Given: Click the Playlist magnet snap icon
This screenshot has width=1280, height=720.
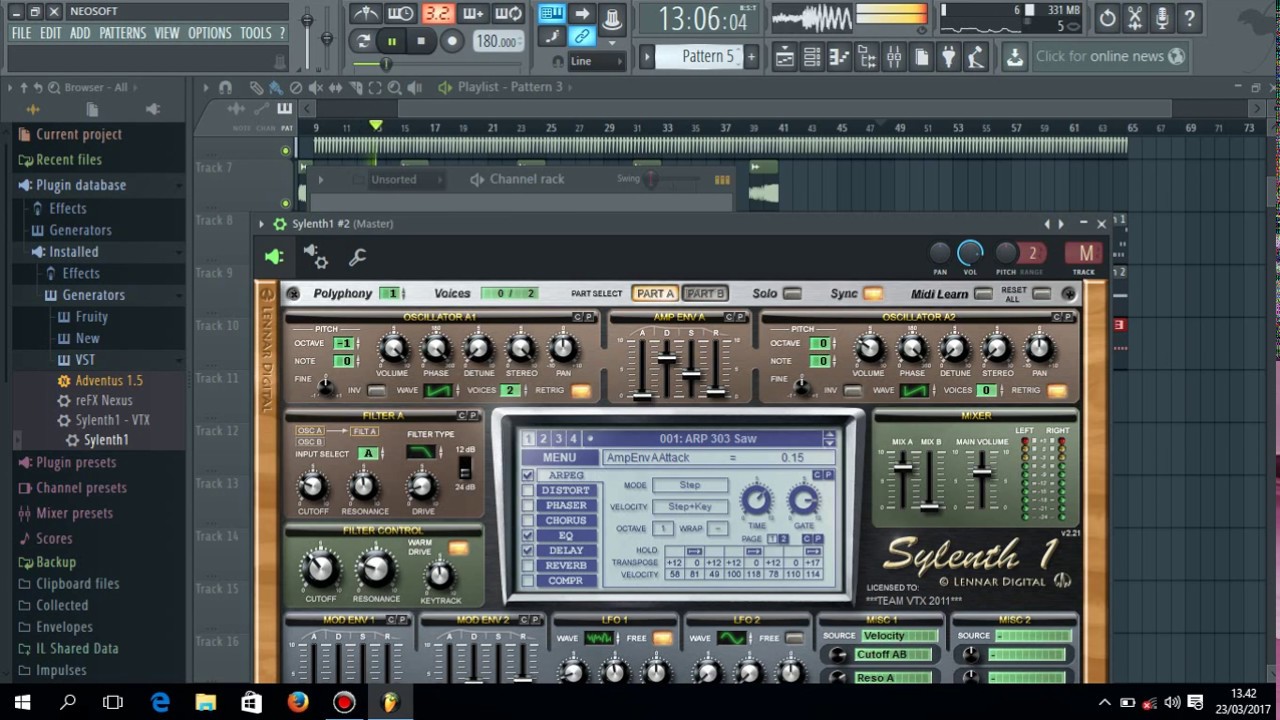Looking at the screenshot, I should point(226,88).
